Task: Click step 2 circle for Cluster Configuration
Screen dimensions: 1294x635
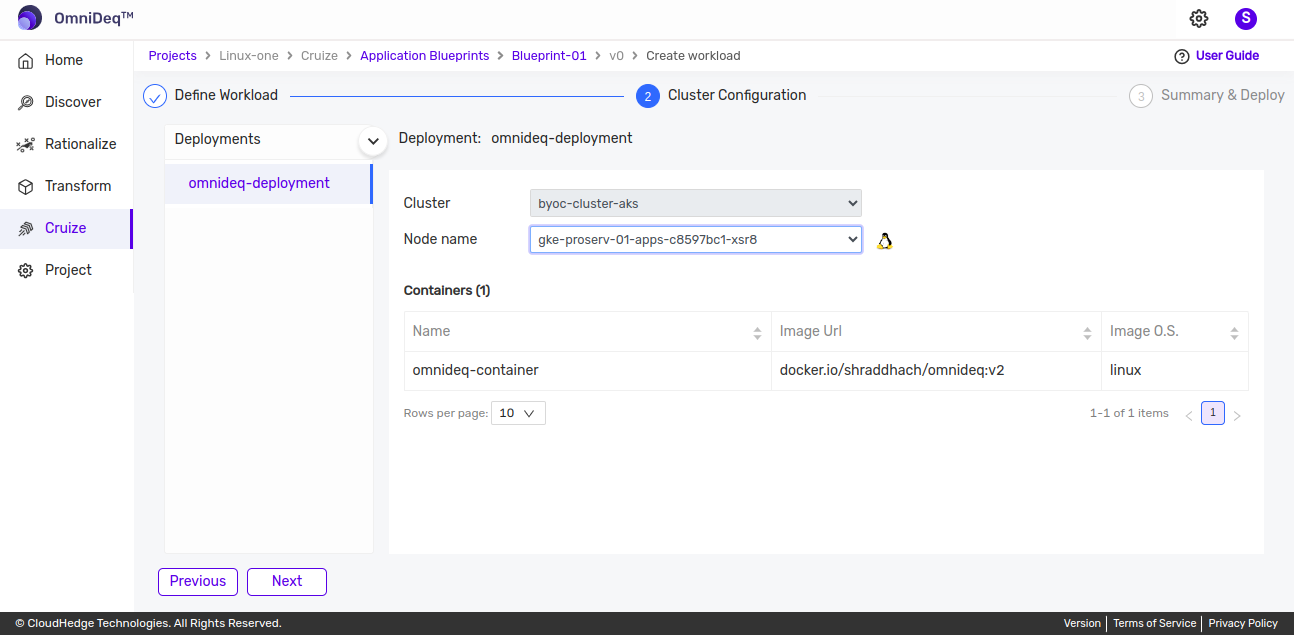Action: (648, 96)
